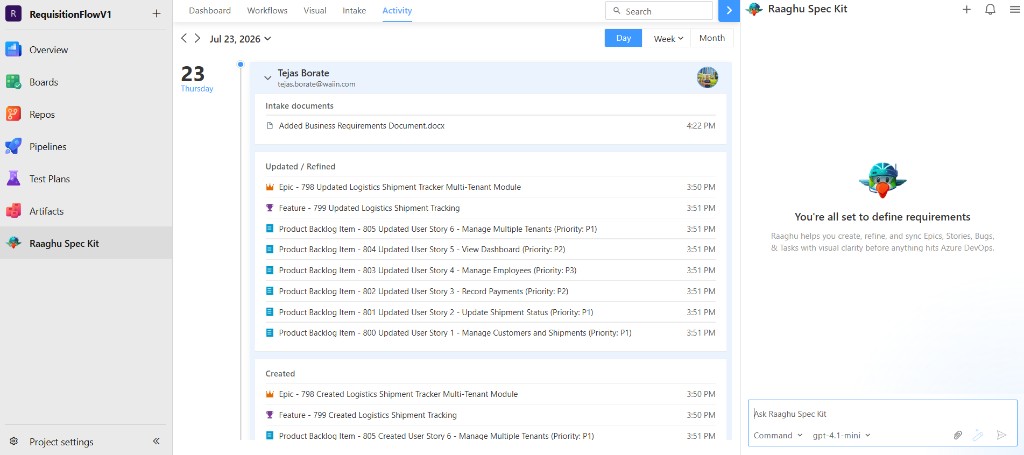This screenshot has height=455, width=1024.
Task: Click the magic wand enhance icon
Action: [978, 435]
